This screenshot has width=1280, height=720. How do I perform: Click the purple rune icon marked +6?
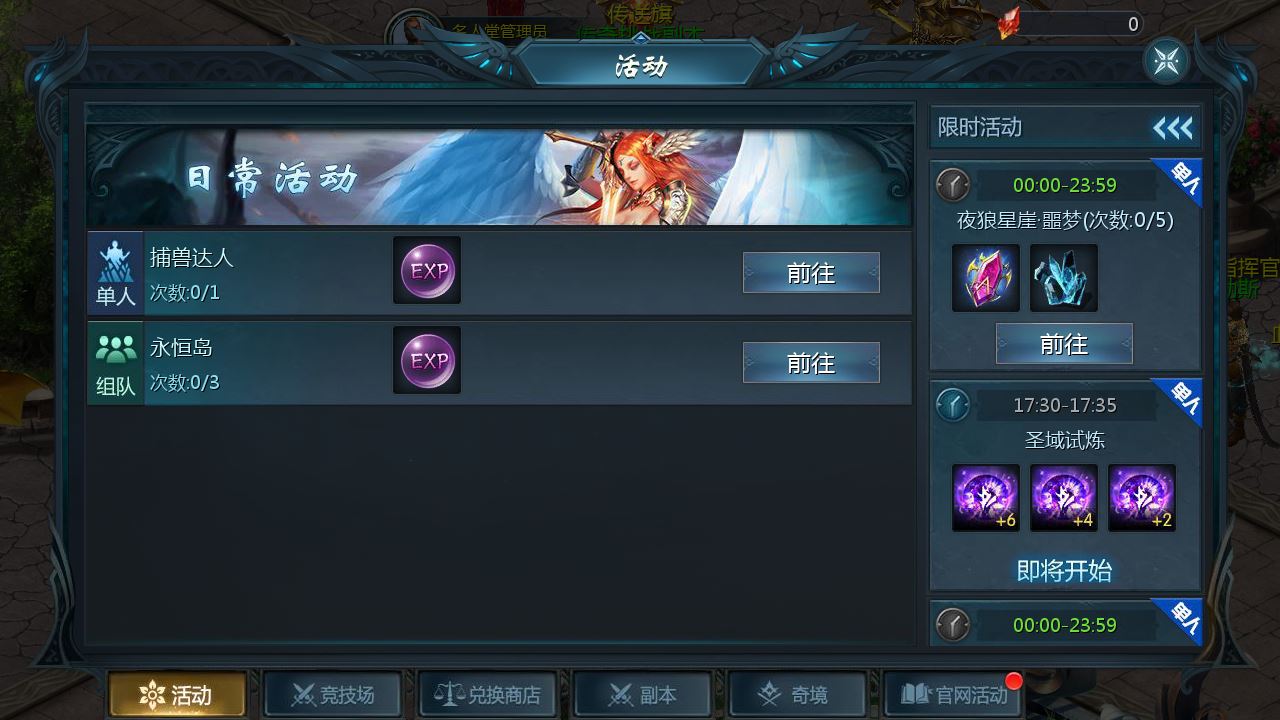coord(986,498)
